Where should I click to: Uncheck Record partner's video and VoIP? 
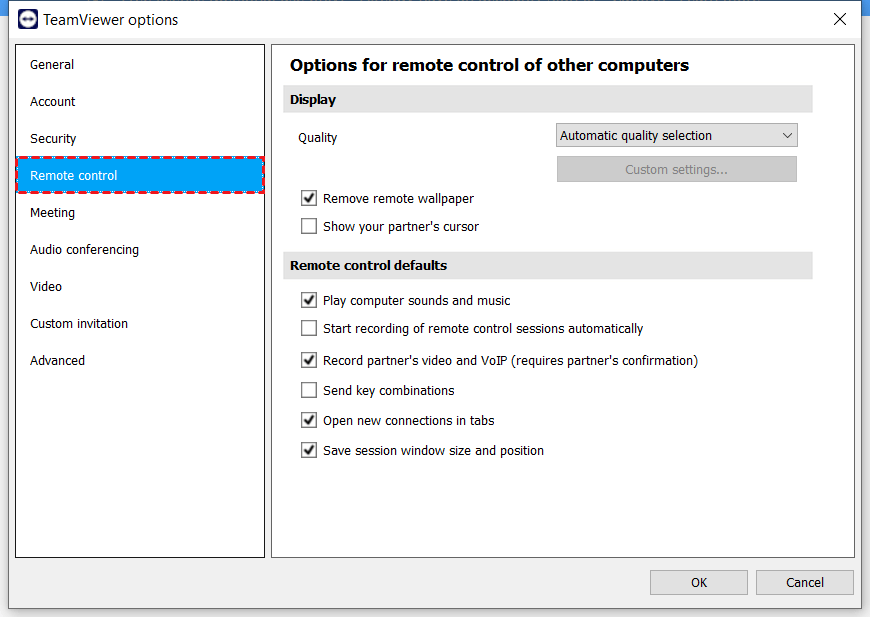(x=308, y=360)
